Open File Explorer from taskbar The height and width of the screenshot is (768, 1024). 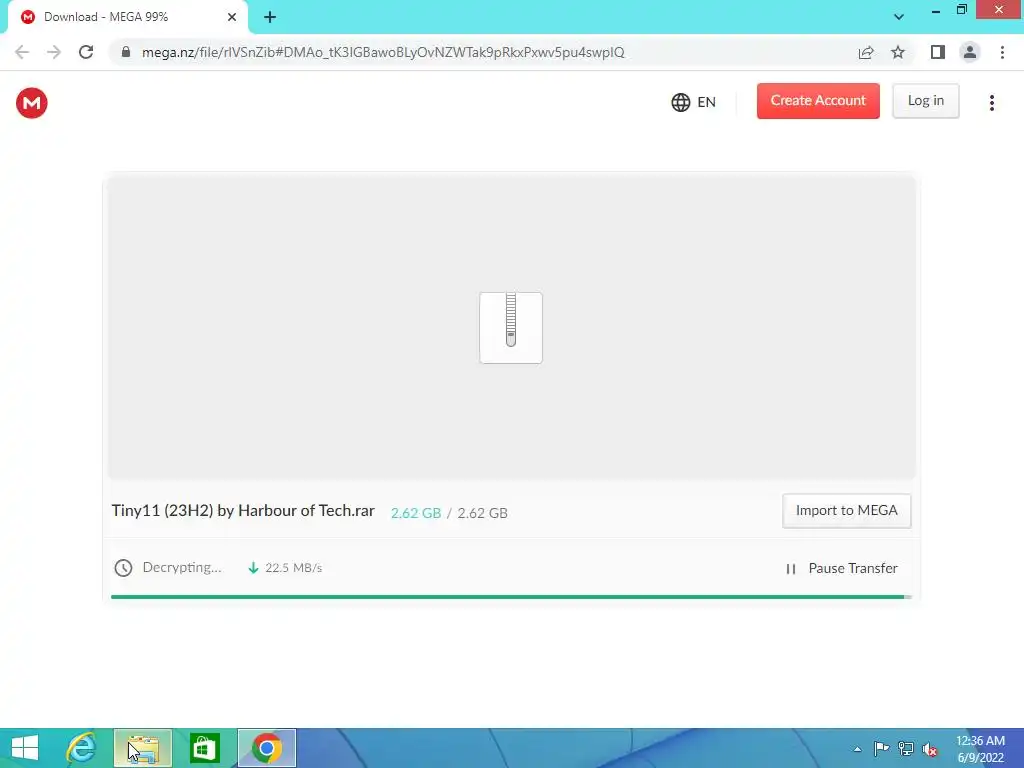[143, 748]
